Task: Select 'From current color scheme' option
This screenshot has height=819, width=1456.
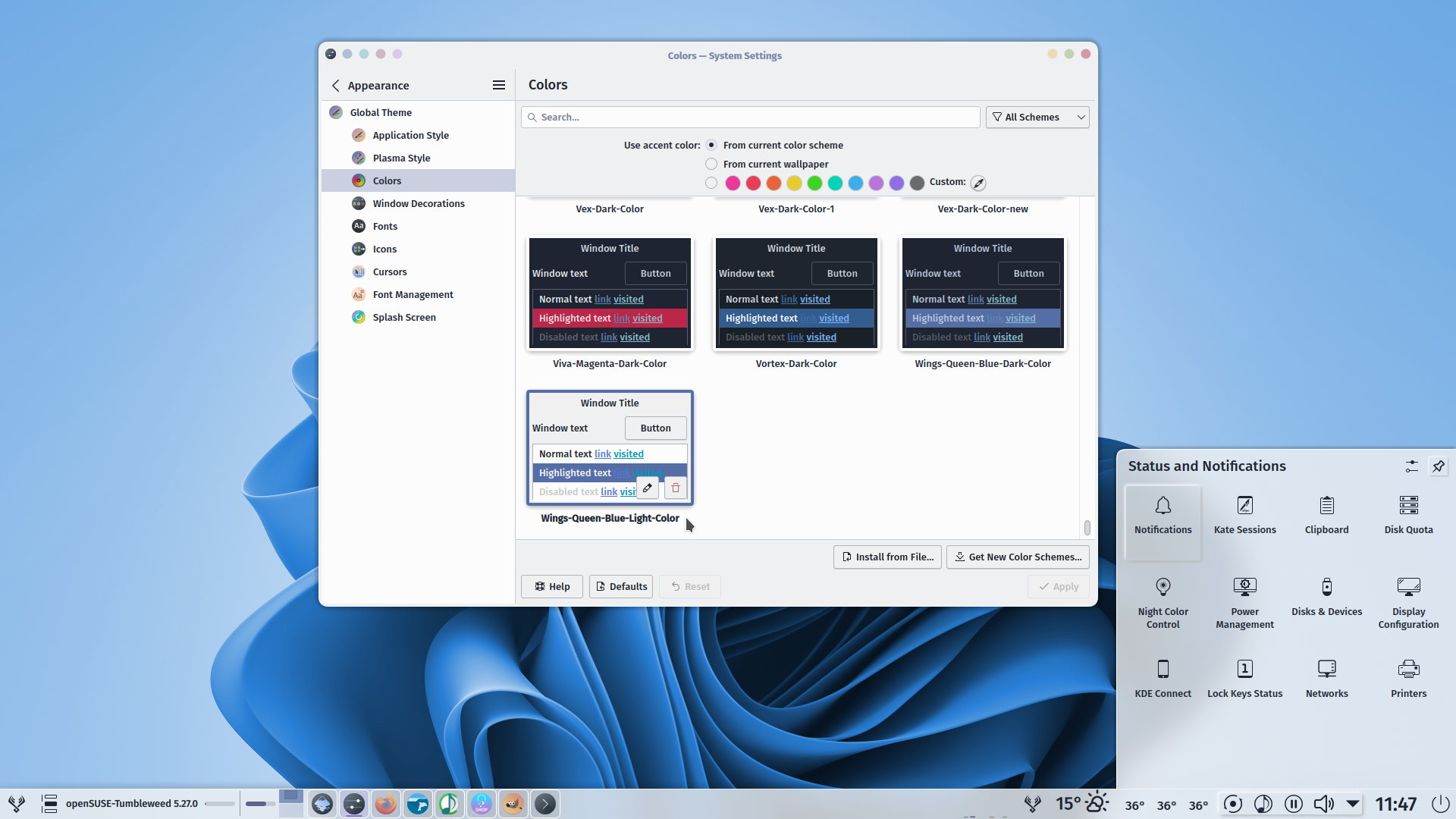Action: pyautogui.click(x=711, y=144)
